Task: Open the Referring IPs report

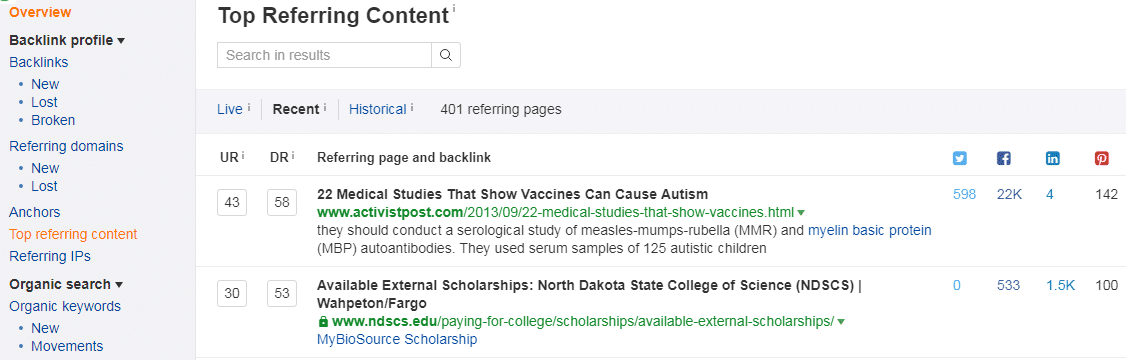Action: [50, 256]
